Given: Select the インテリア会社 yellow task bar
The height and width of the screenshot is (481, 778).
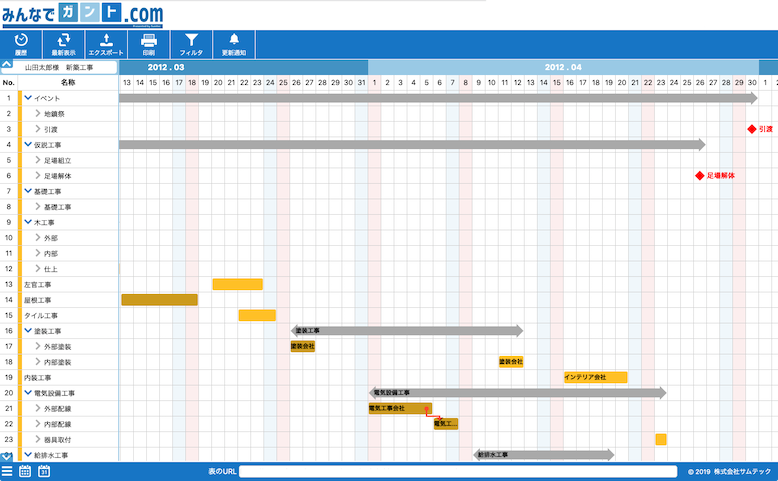Looking at the screenshot, I should (x=595, y=378).
